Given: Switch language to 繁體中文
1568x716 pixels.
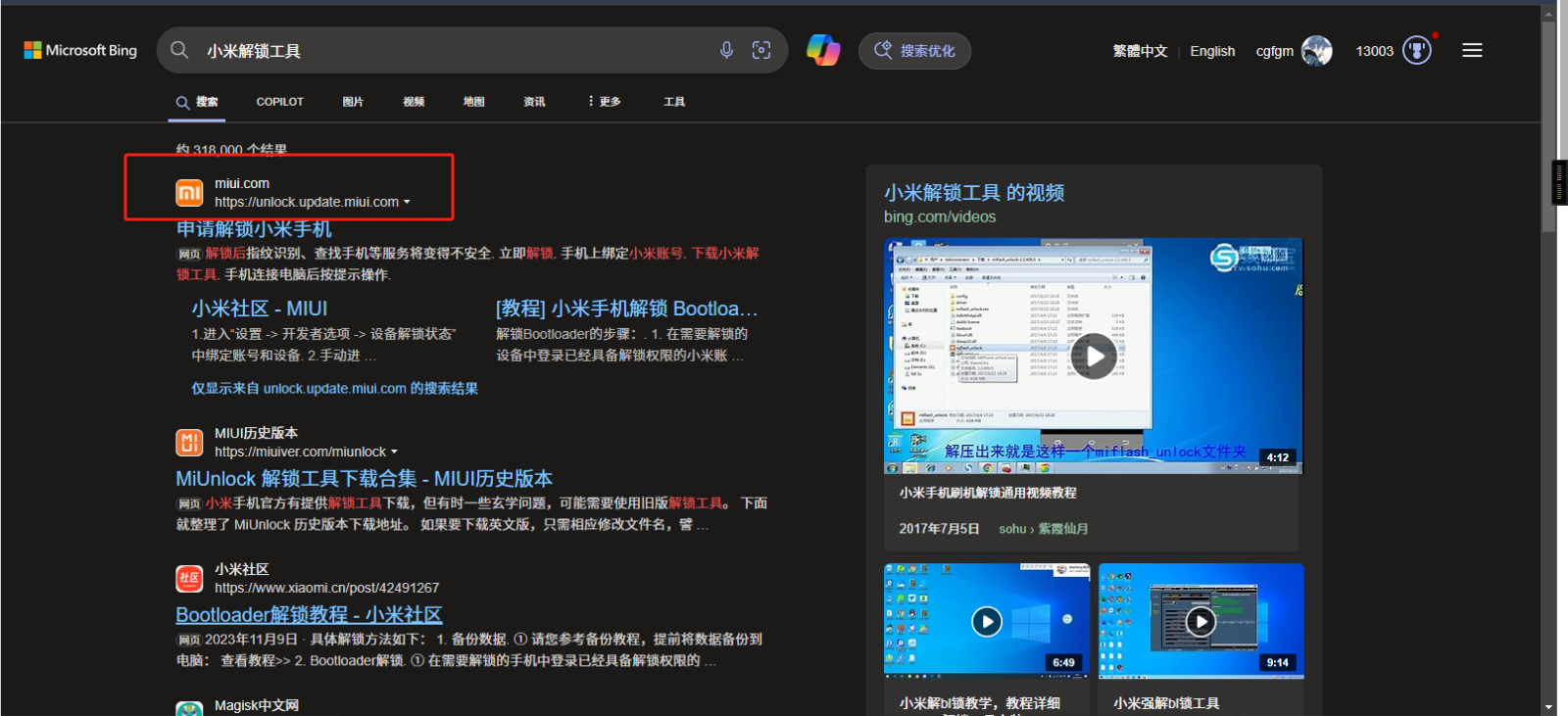Looking at the screenshot, I should point(1140,51).
